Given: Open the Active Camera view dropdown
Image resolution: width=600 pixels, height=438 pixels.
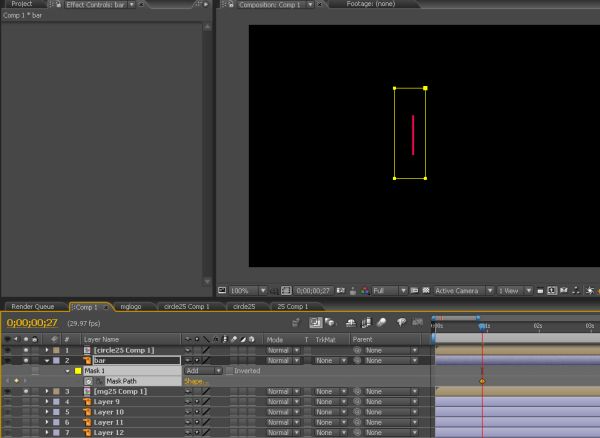Looking at the screenshot, I should [463, 291].
